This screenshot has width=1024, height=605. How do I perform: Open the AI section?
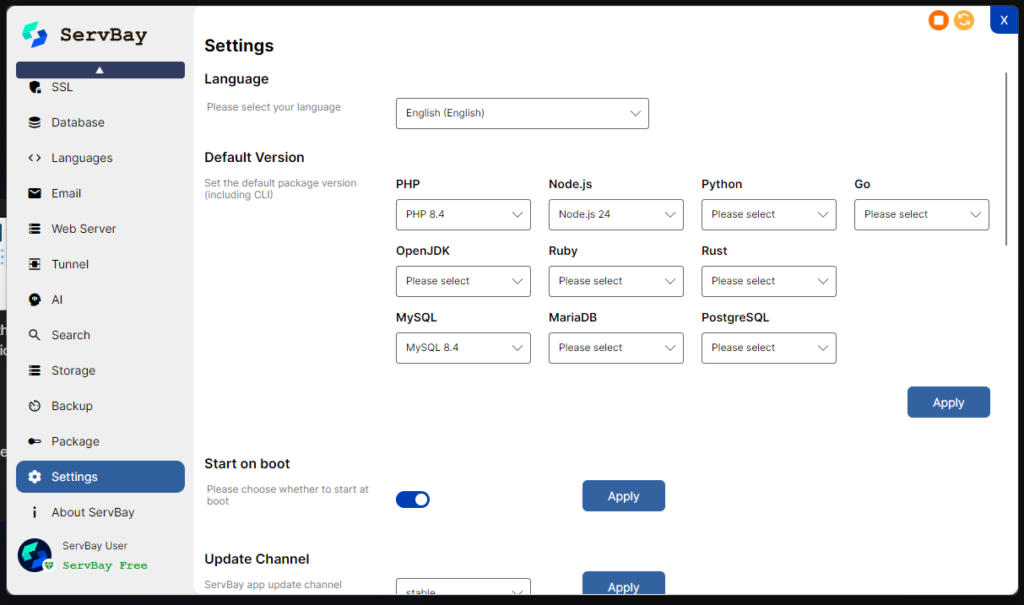coord(100,299)
